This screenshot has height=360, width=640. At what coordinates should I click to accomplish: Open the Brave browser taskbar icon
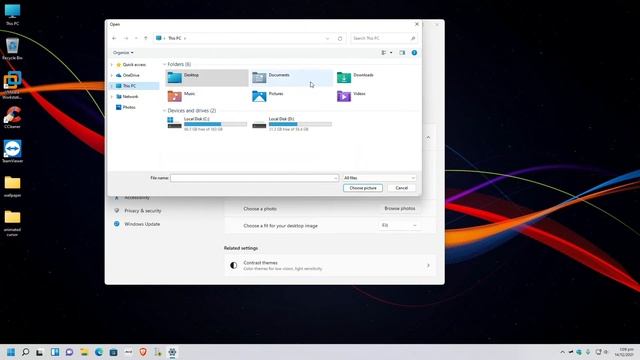[x=143, y=352]
